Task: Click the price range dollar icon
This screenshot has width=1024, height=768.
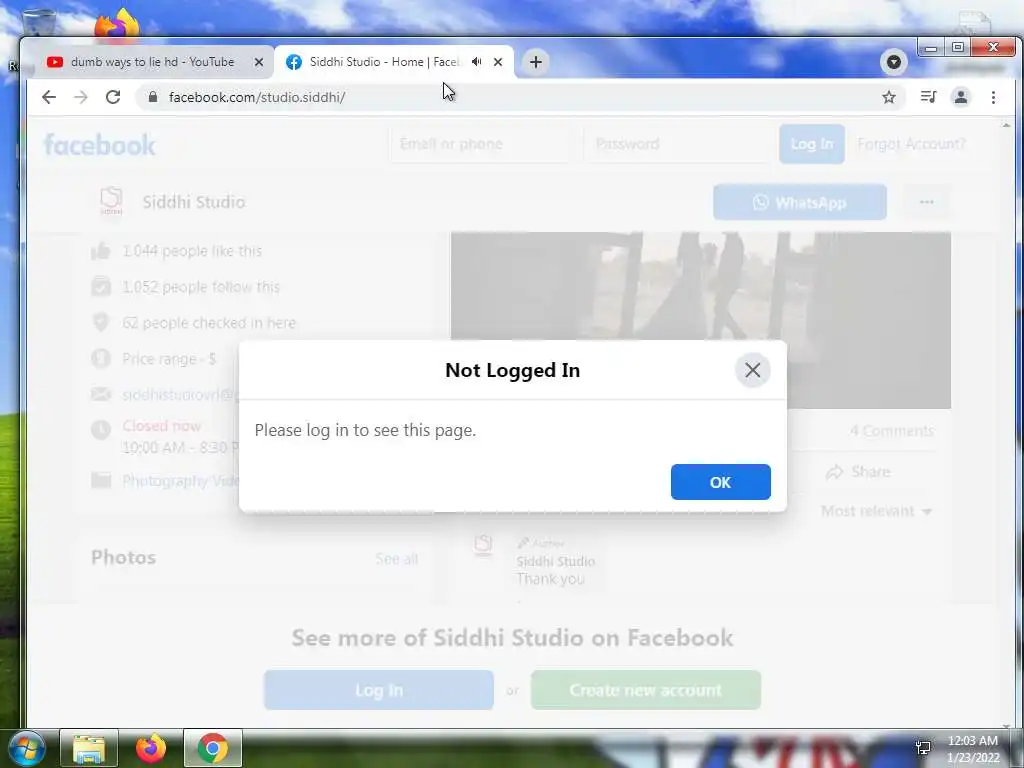Action: tap(101, 359)
